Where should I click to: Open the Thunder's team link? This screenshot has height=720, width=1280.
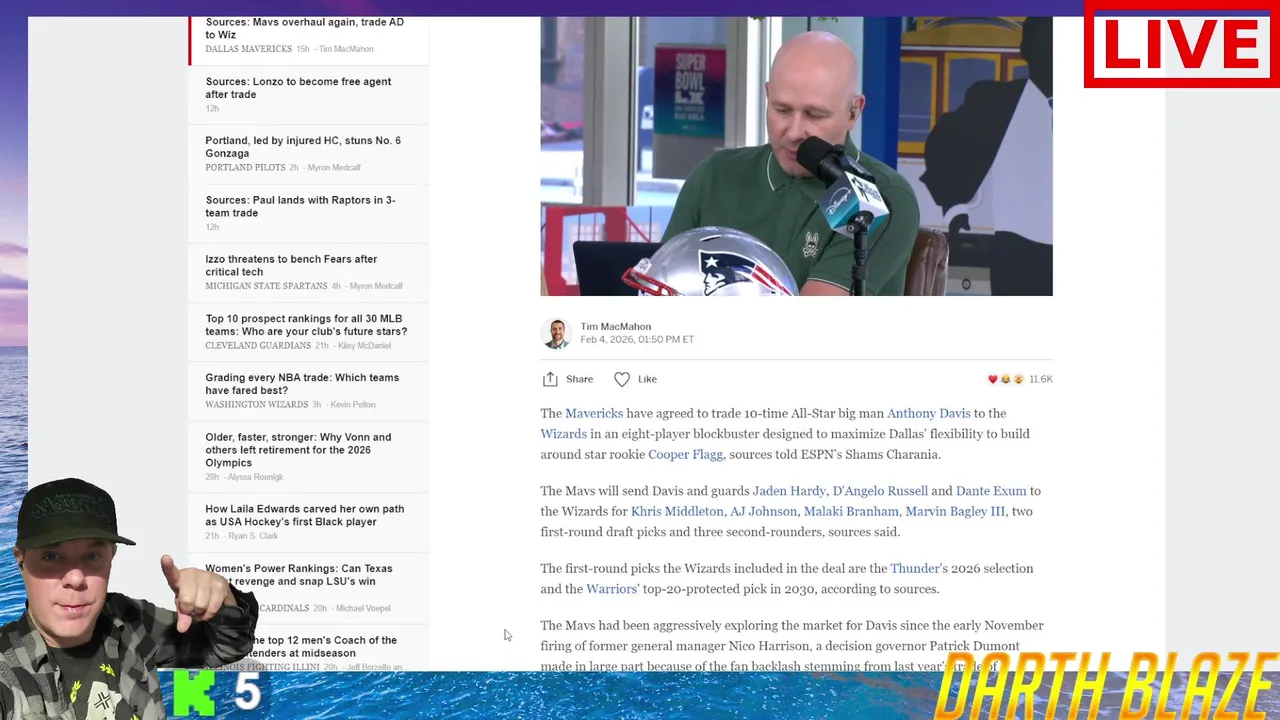(918, 568)
